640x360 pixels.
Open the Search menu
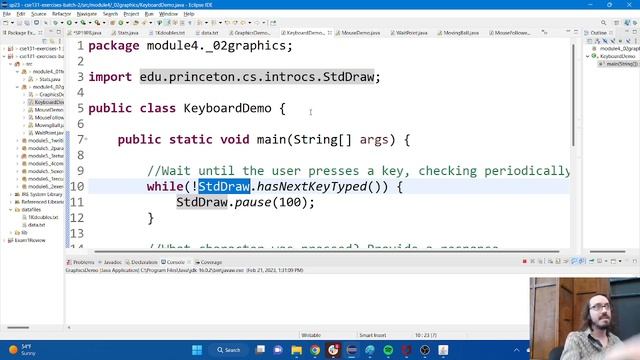click(x=110, y=14)
